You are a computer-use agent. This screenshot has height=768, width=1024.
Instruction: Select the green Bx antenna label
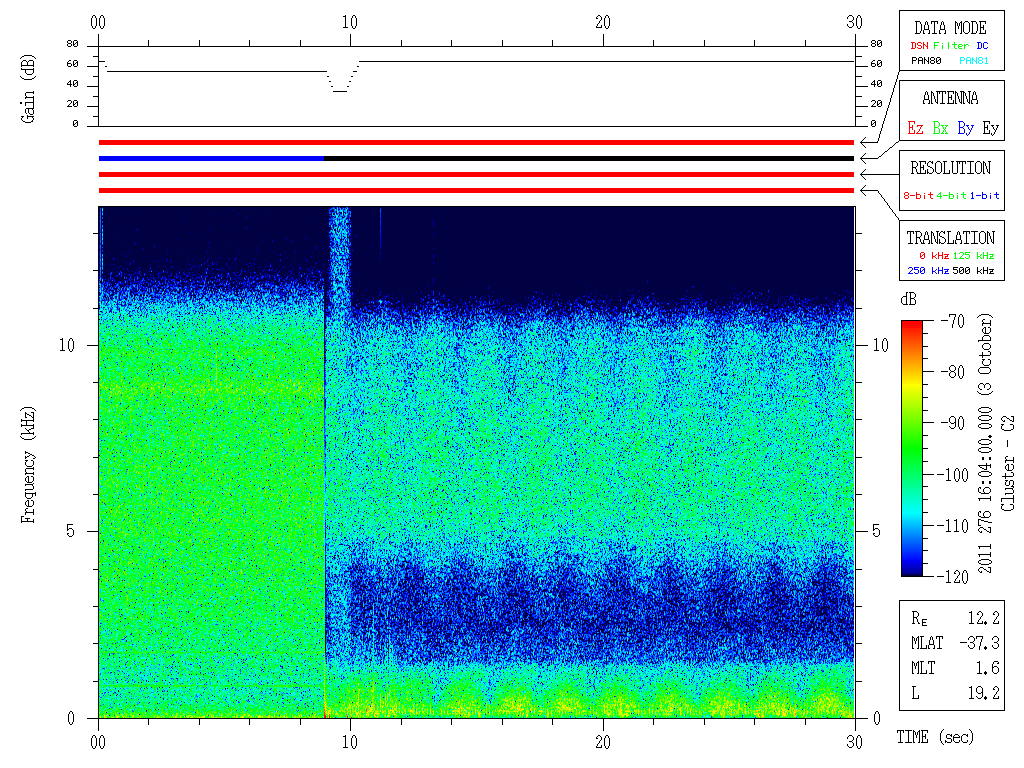tap(940, 128)
